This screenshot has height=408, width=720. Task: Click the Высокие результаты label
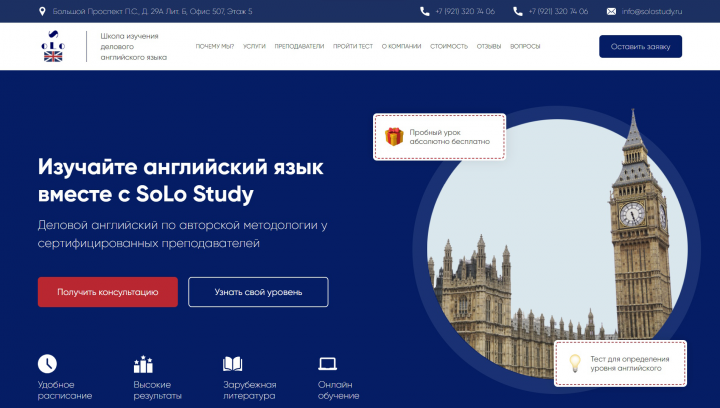158,390
